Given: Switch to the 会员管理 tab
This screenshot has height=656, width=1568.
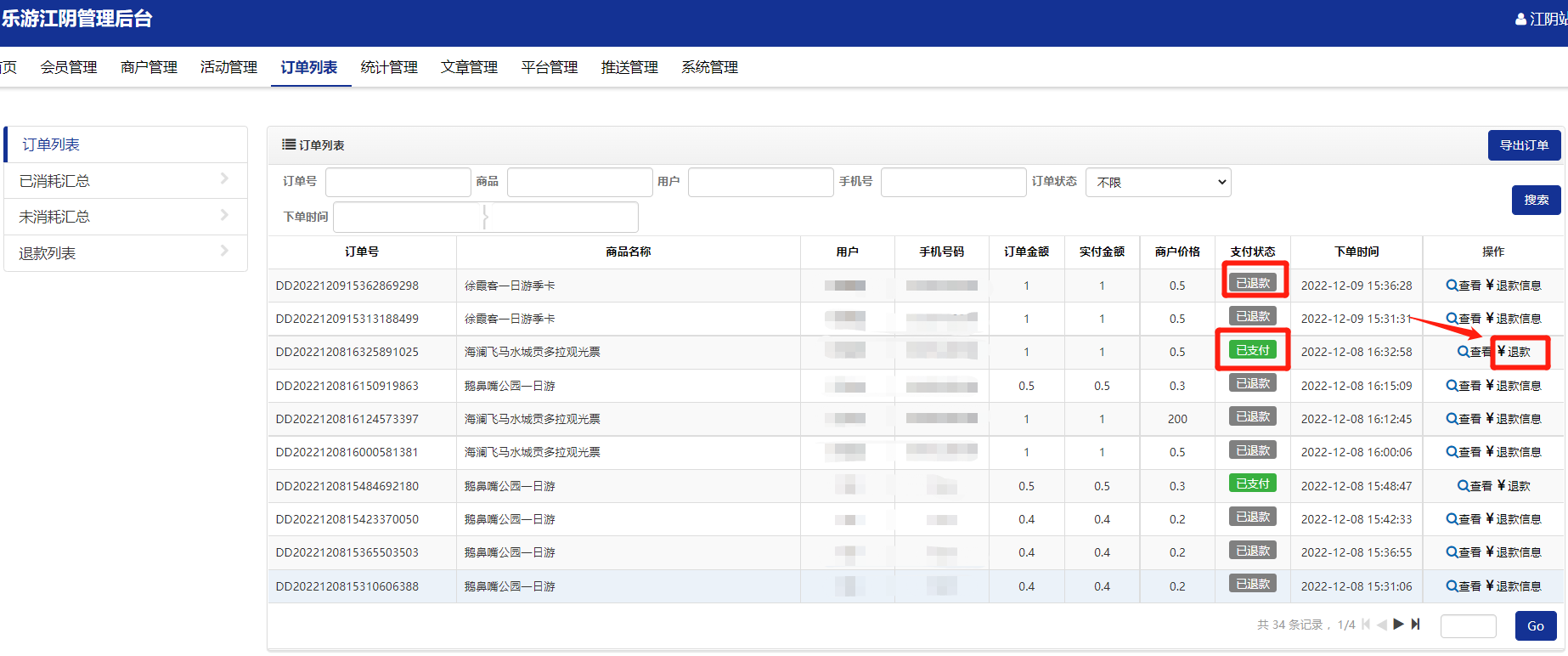Looking at the screenshot, I should (x=69, y=67).
